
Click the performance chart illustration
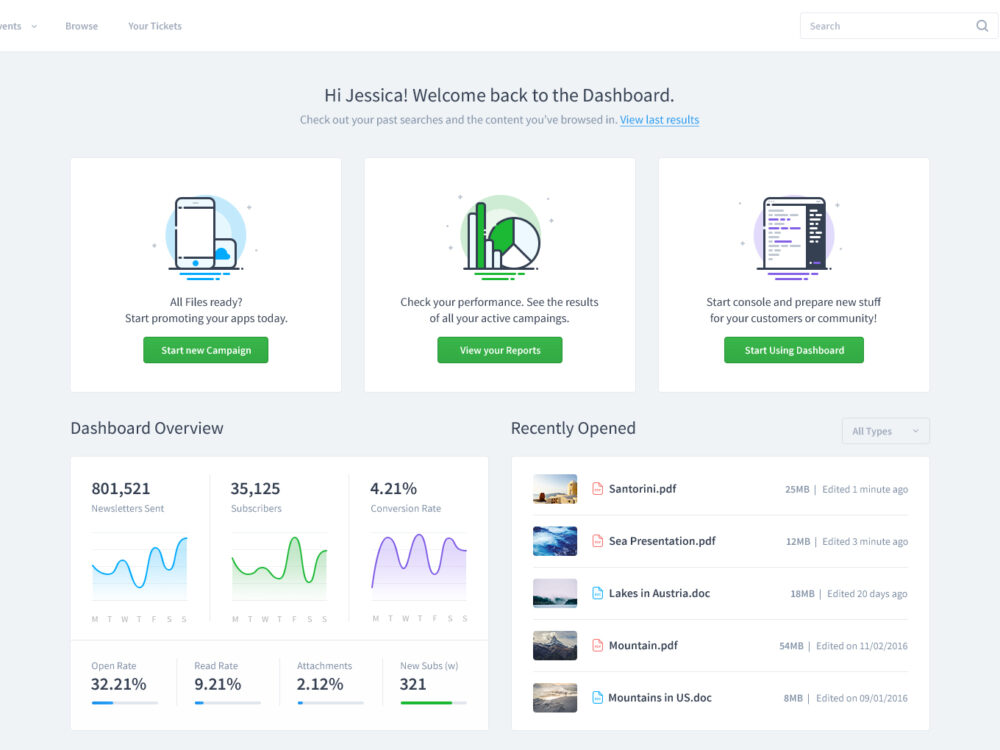click(499, 232)
